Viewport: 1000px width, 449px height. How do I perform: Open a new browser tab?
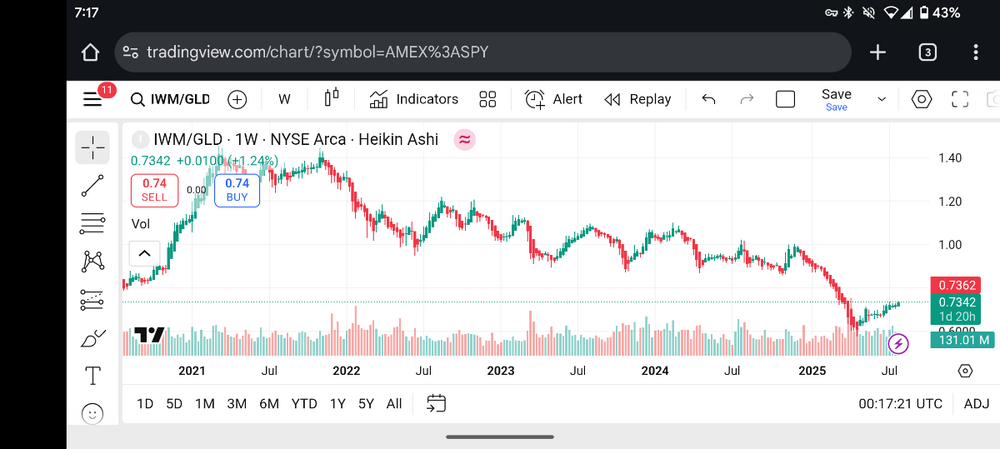pos(878,52)
